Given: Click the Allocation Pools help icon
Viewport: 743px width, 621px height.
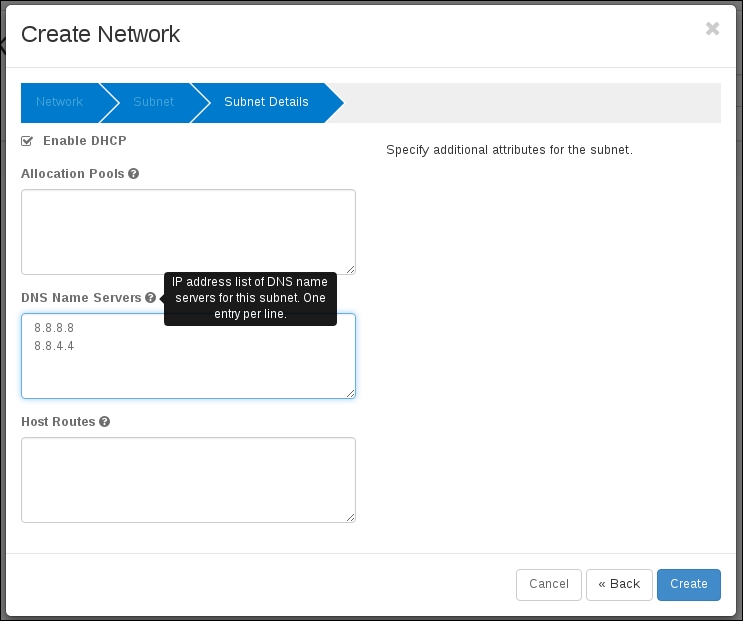Looking at the screenshot, I should [134, 173].
